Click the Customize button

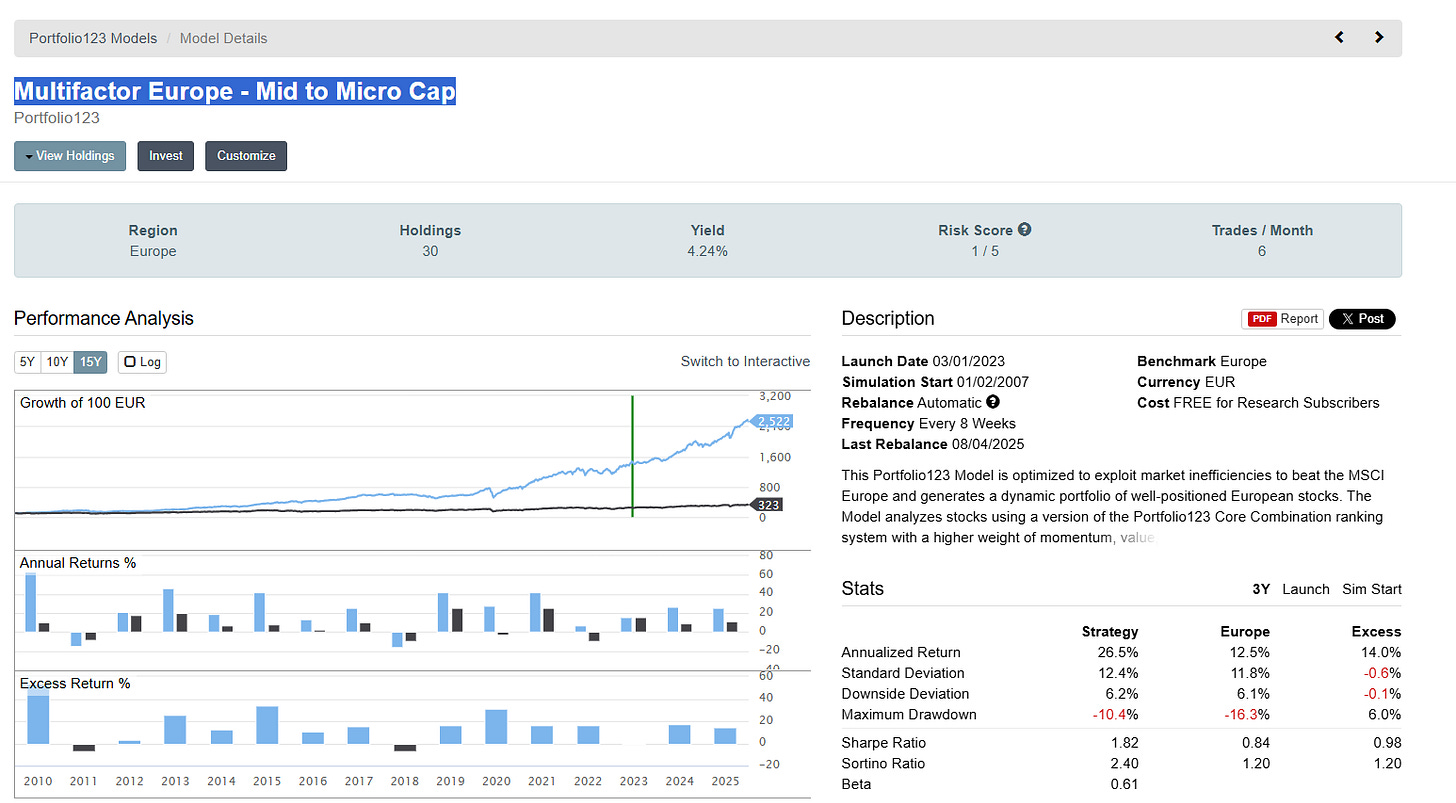pyautogui.click(x=246, y=156)
